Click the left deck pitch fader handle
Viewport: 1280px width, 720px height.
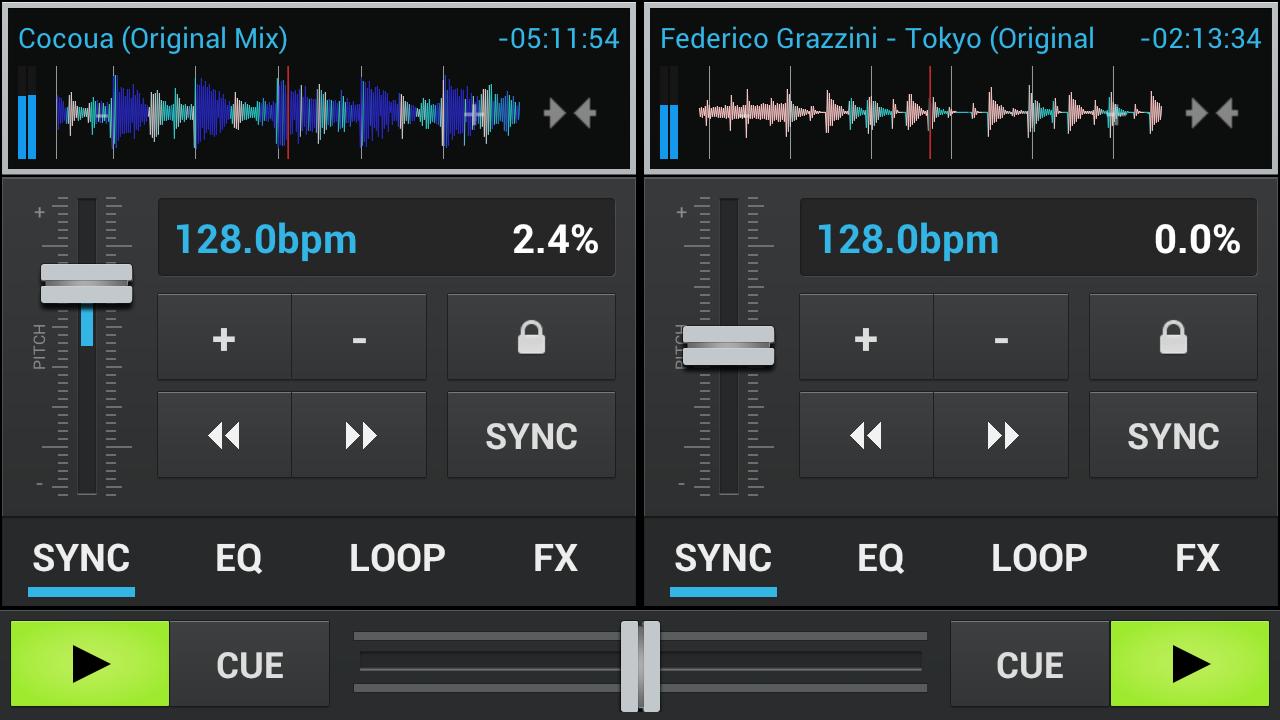coord(86,284)
